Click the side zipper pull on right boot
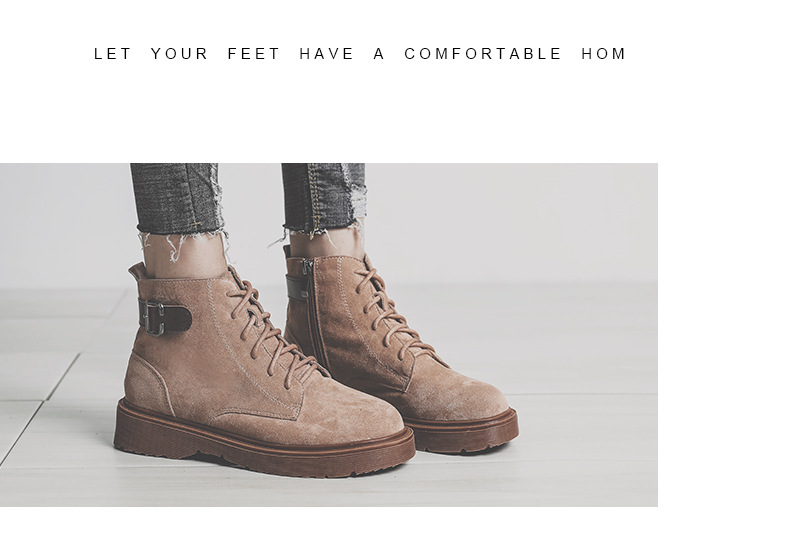Screen dimensions: 790x554 pos(306,266)
